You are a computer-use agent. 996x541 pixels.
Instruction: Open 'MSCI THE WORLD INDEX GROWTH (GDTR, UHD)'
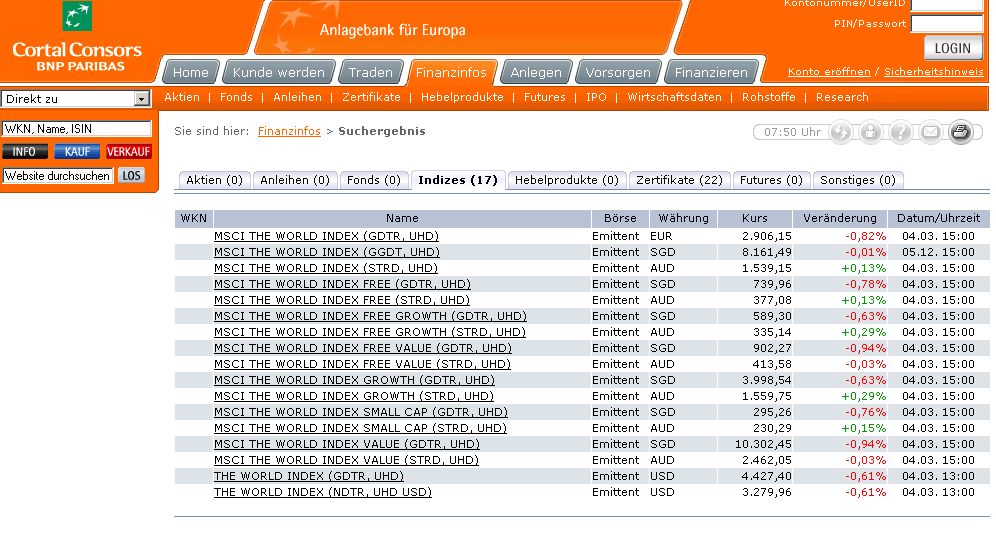tap(354, 380)
